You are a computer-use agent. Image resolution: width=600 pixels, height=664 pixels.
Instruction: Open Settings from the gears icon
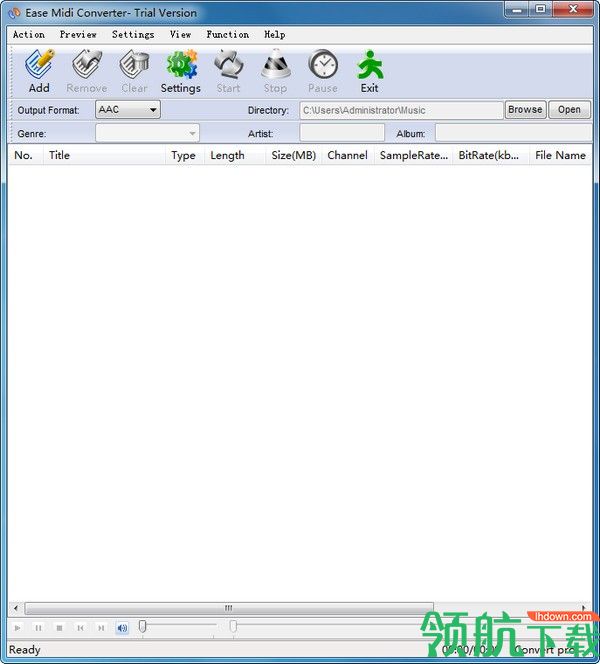(x=182, y=65)
